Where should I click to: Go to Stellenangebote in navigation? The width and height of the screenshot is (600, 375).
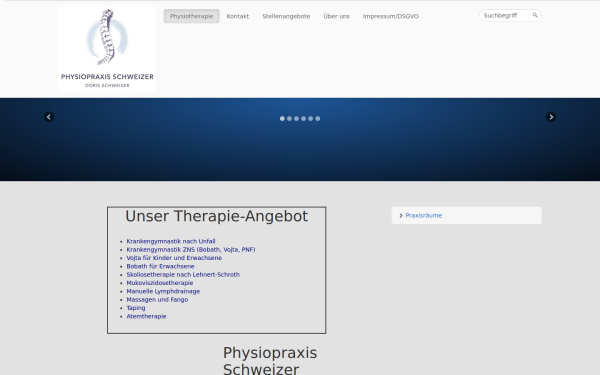[286, 16]
